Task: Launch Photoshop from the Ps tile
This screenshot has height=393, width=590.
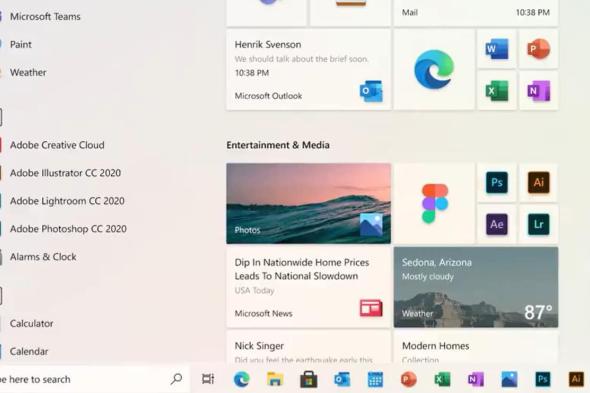Action: [497, 183]
